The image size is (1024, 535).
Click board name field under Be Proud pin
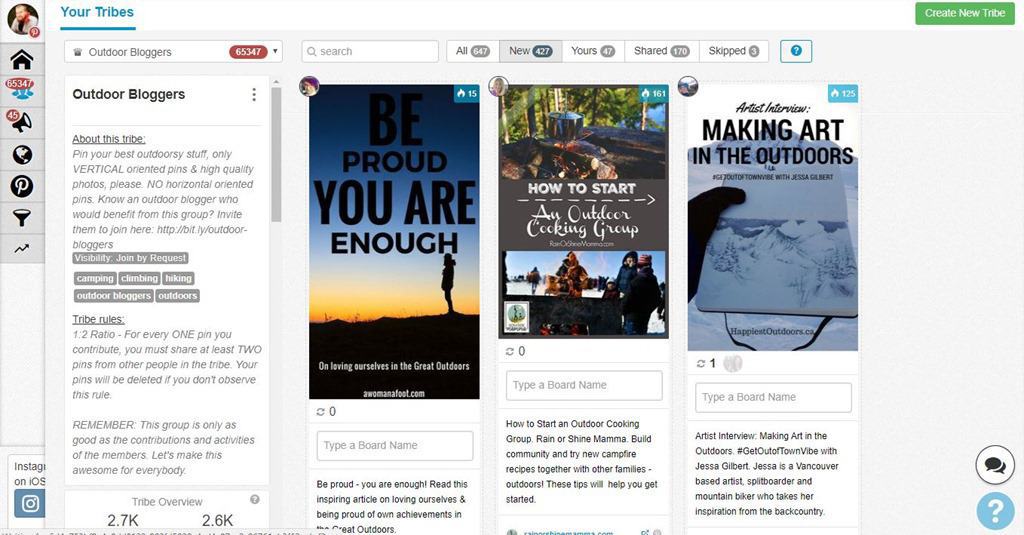[395, 446]
